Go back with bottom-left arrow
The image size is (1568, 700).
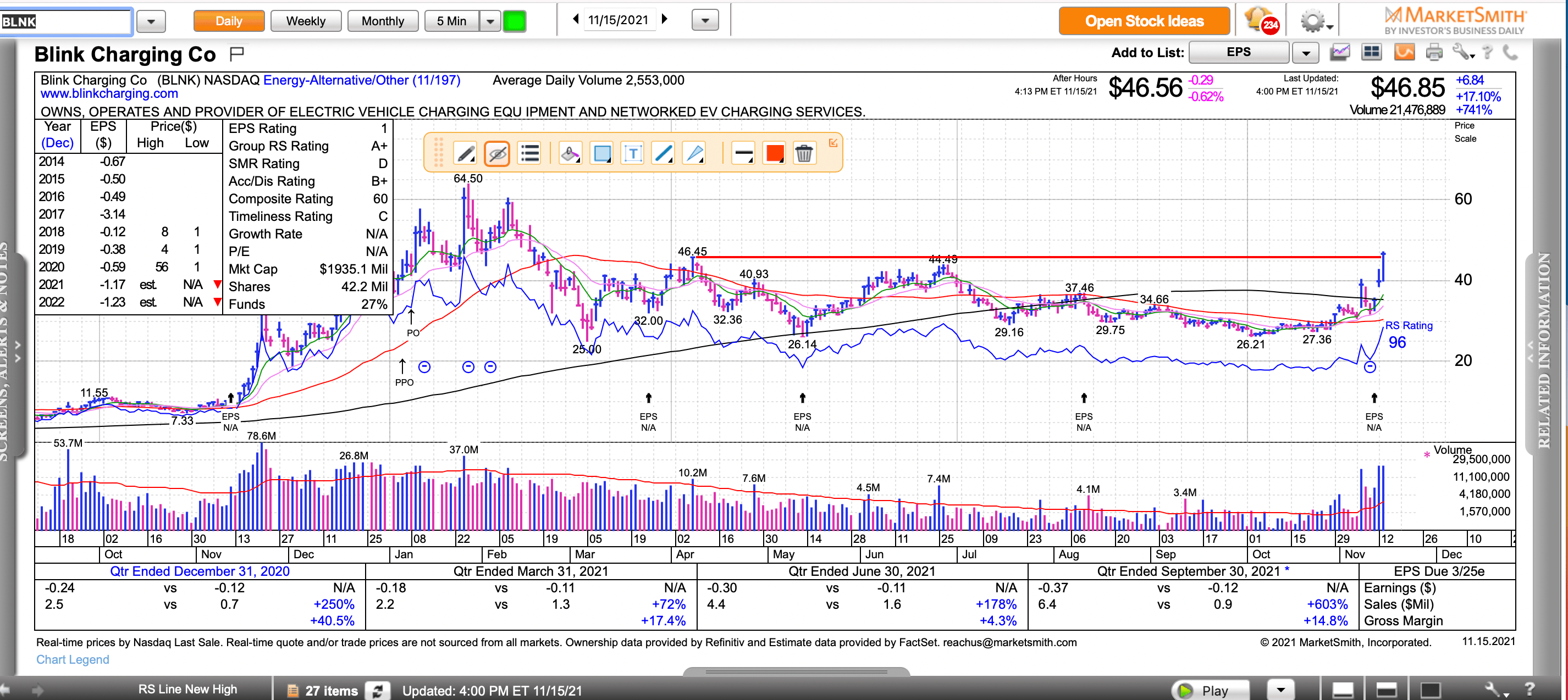(x=6, y=690)
